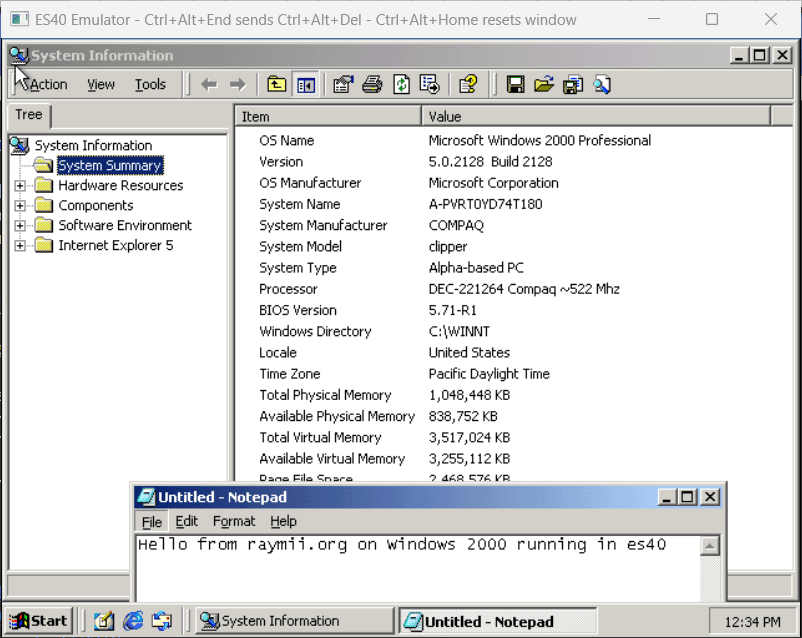
Task: Click the Open folder toolbar icon
Action: coord(544,84)
